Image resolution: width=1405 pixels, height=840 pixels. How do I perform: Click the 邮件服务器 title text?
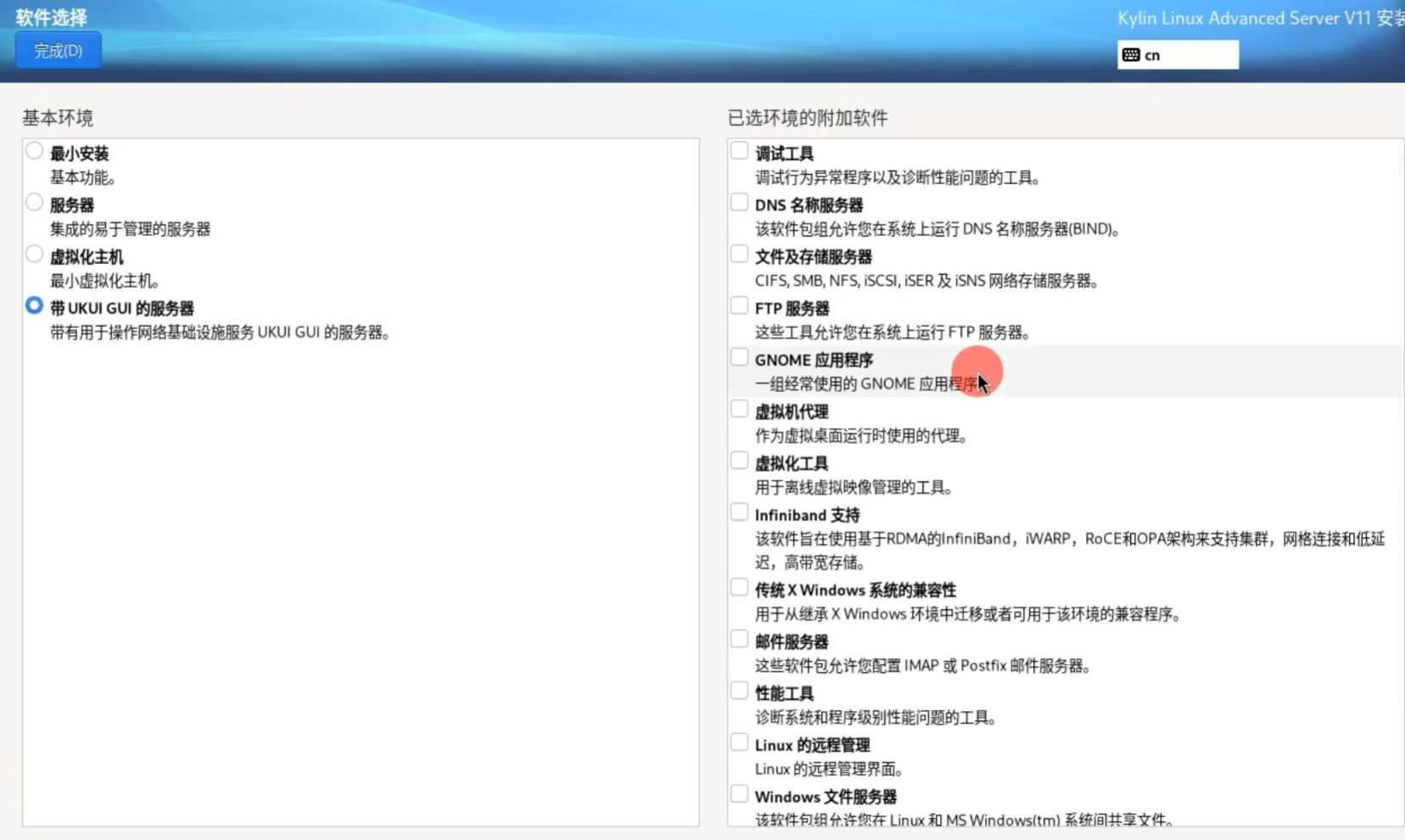point(792,642)
